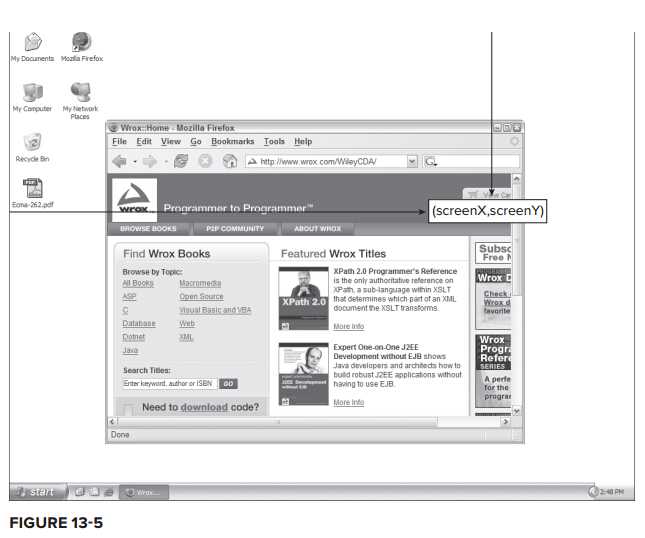645x538 pixels.
Task: Click the vertical scrollbar down arrow
Action: (516, 410)
